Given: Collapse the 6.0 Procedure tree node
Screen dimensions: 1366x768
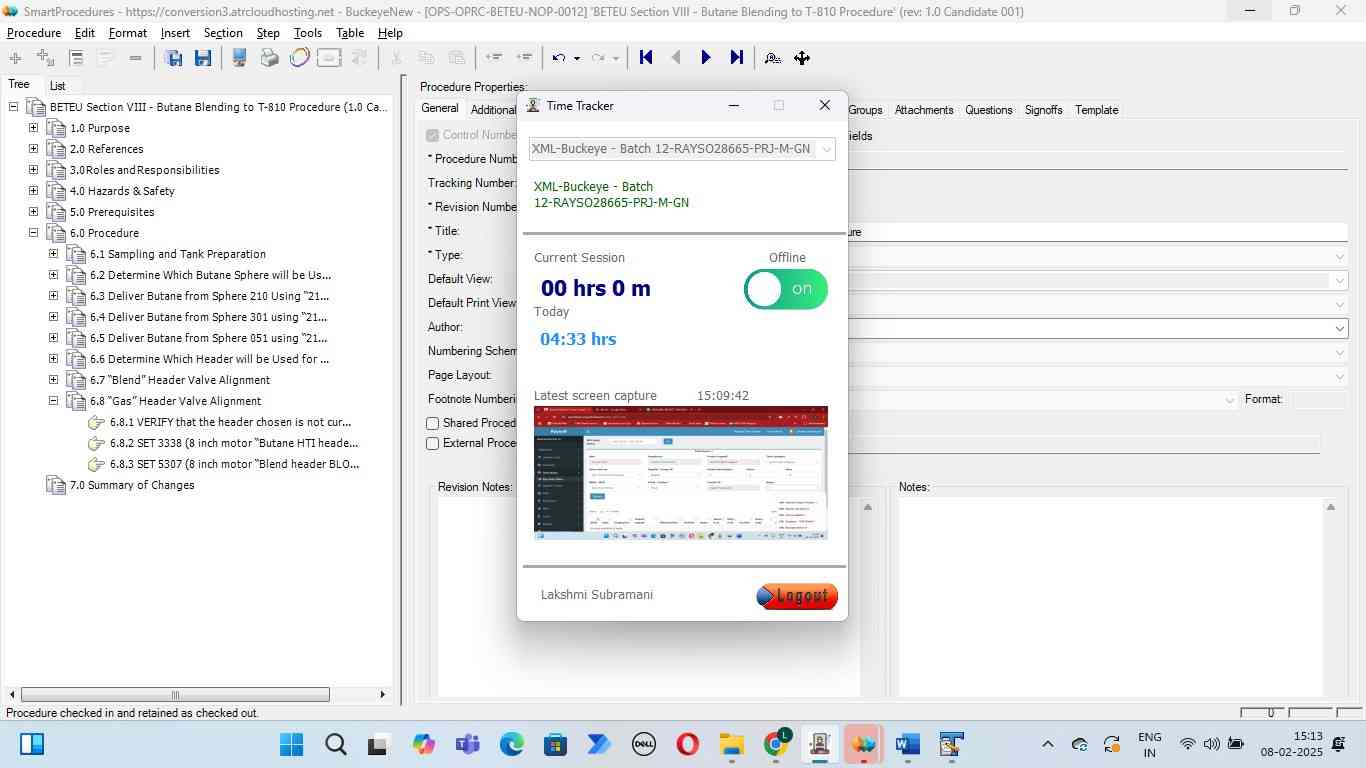Looking at the screenshot, I should [34, 233].
